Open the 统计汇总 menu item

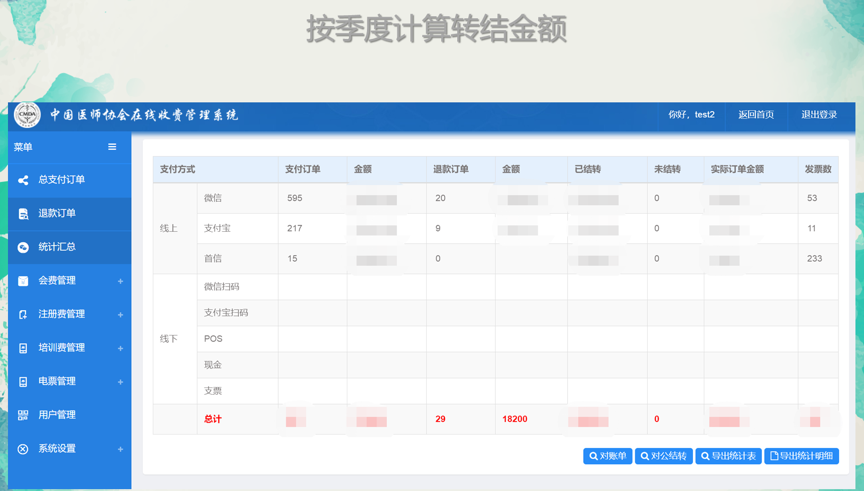click(57, 247)
